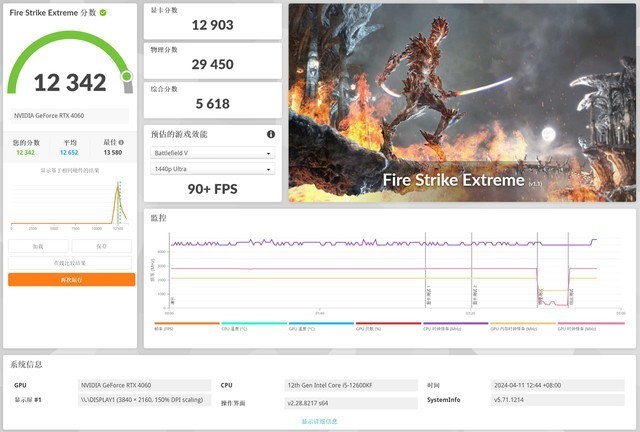Click the Fire Strike Extreme banner image
640x432 pixels.
coord(461,100)
